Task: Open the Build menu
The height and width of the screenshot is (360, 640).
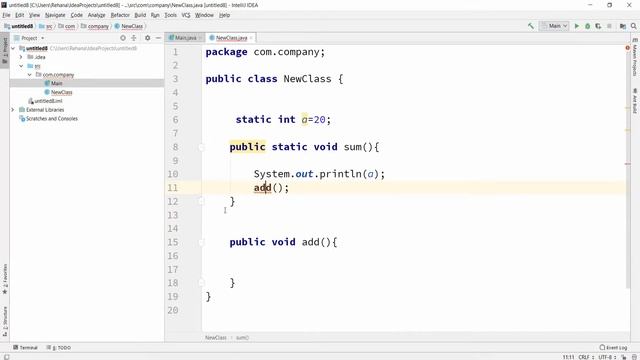Action: (140, 15)
